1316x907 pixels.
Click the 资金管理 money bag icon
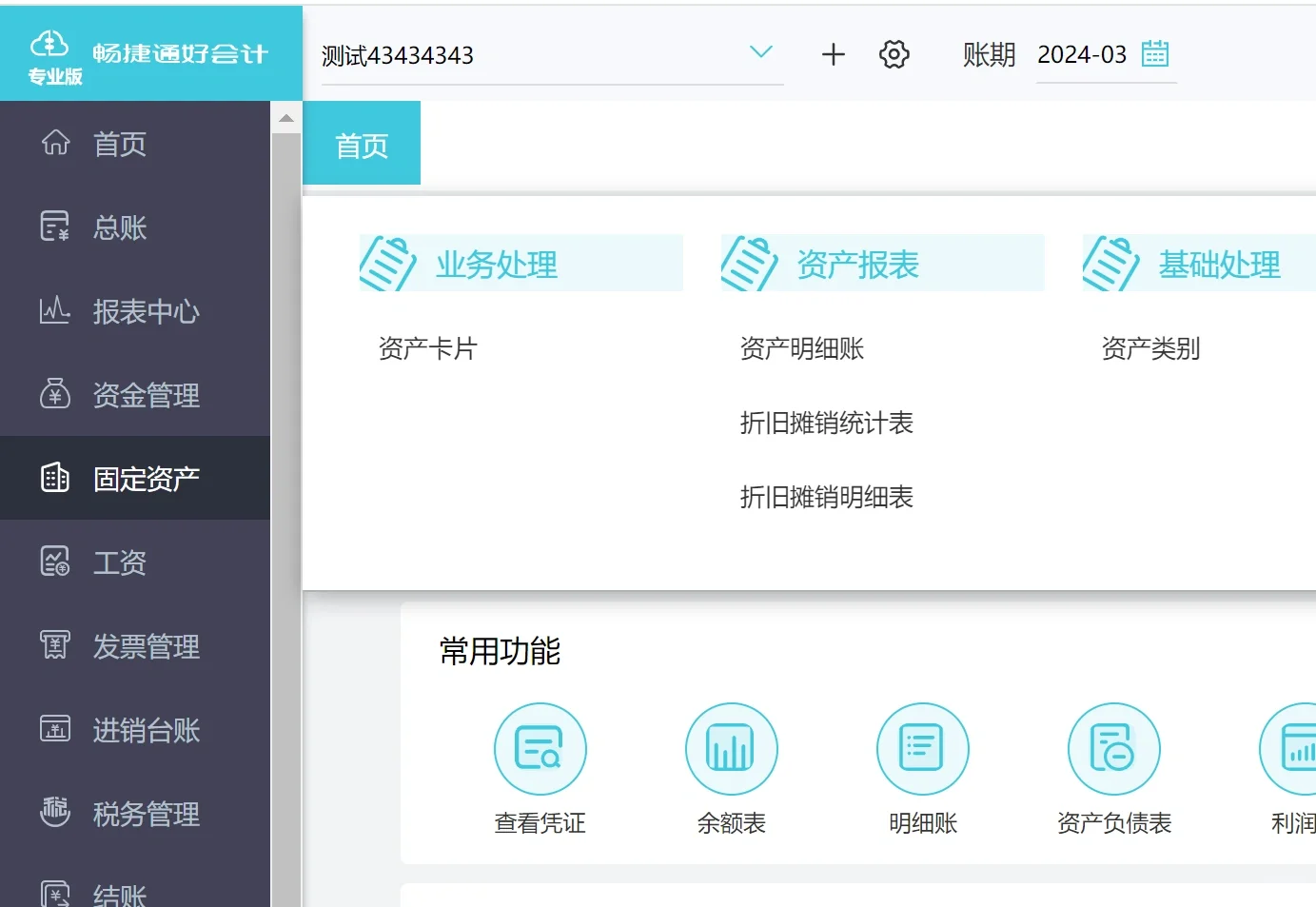coord(55,394)
